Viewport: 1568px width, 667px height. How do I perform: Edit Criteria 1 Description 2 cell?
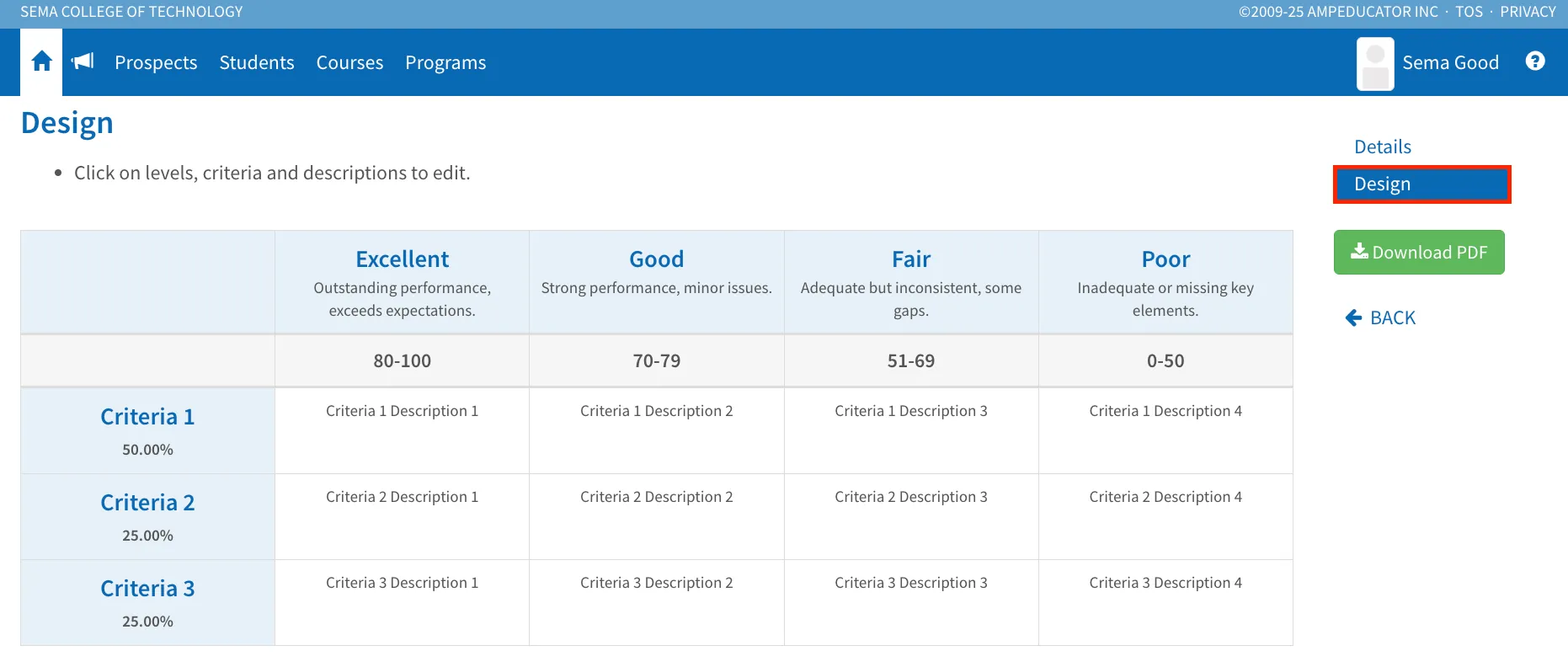pos(657,430)
